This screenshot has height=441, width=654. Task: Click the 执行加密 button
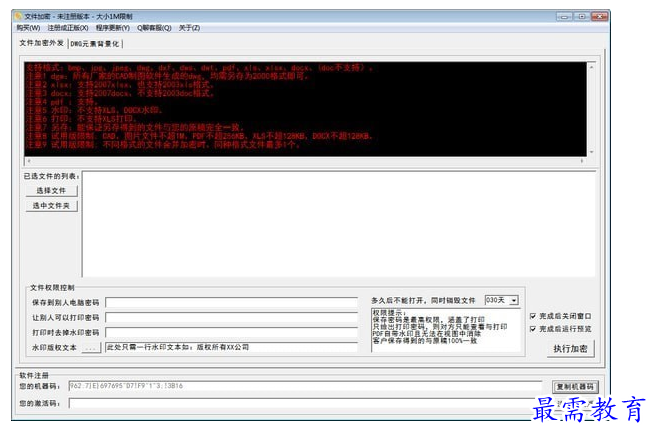[570, 349]
